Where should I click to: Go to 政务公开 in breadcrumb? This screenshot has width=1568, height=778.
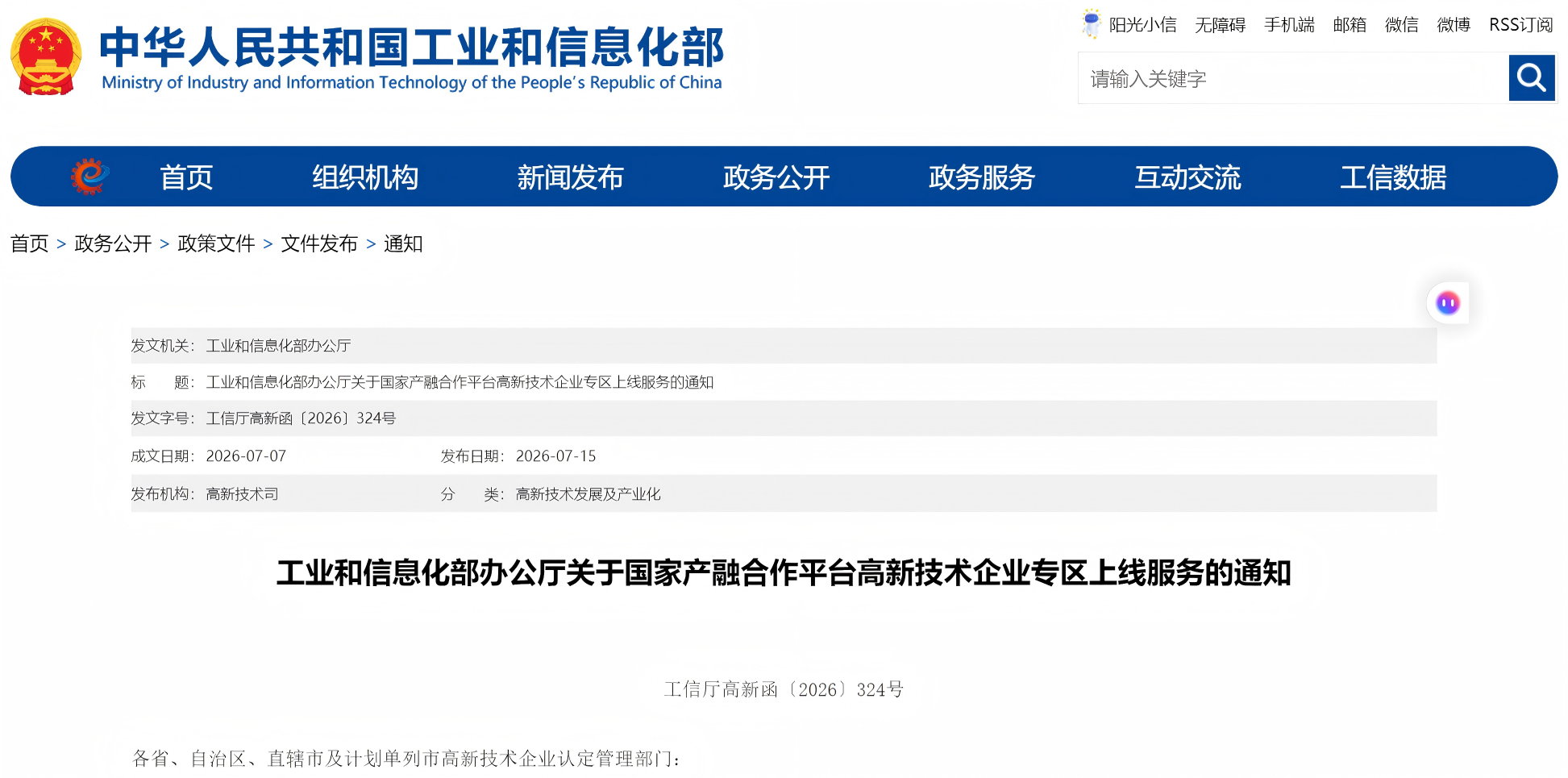tap(113, 243)
